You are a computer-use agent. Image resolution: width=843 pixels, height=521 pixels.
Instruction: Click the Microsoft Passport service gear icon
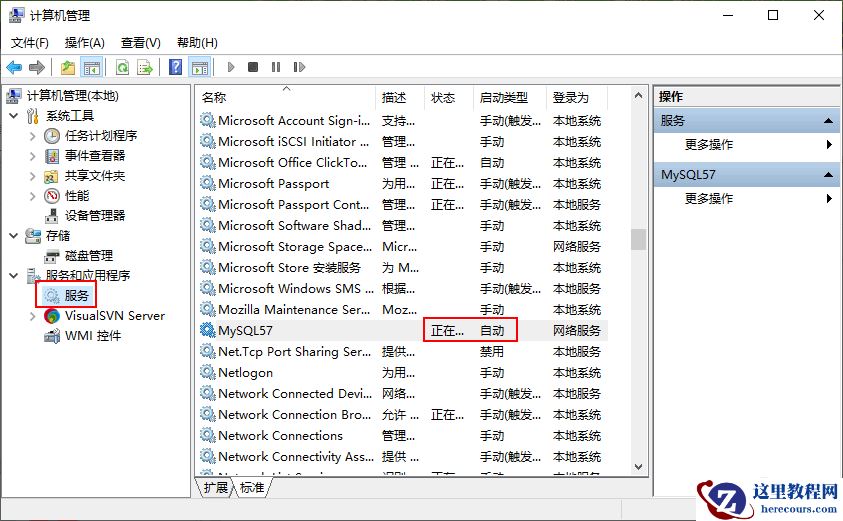point(208,183)
